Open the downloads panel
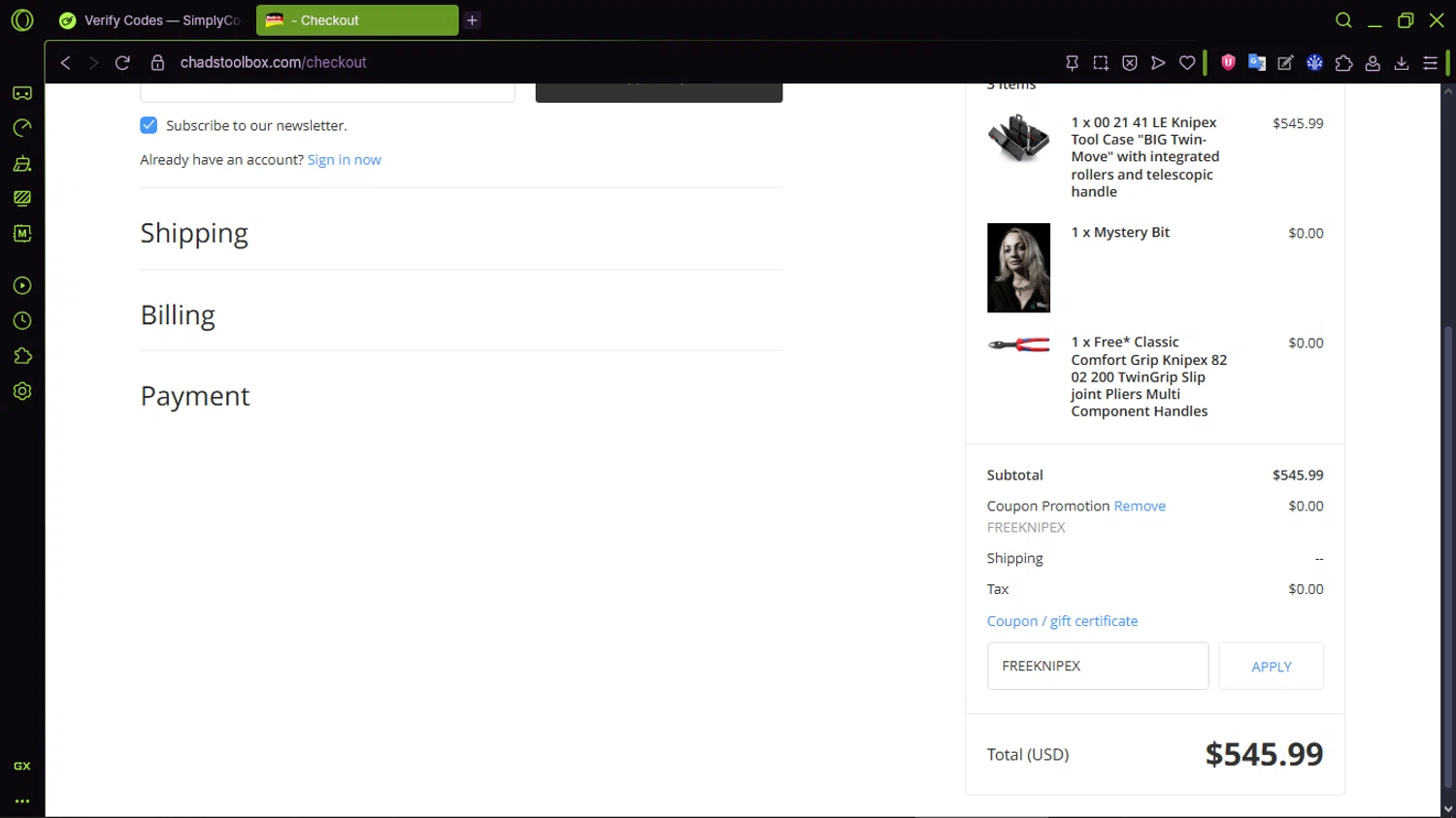The height and width of the screenshot is (818, 1456). pyautogui.click(x=1402, y=62)
